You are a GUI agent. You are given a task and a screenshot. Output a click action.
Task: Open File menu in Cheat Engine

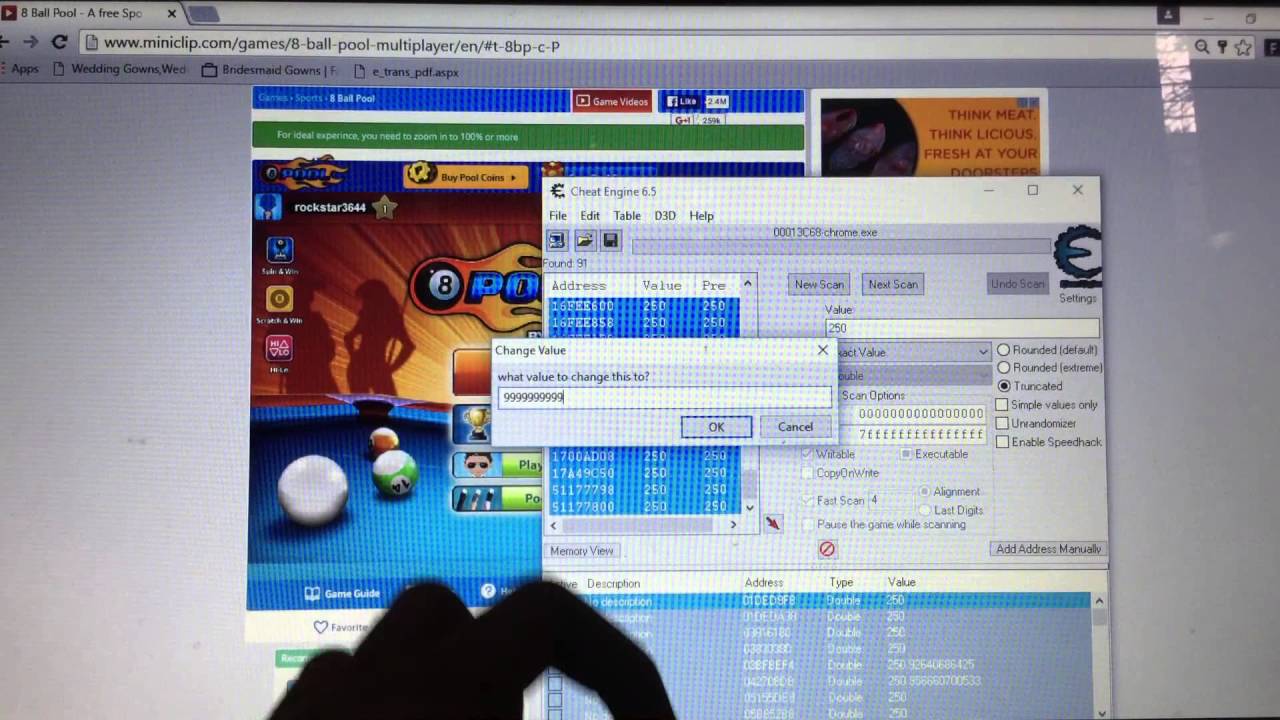pyautogui.click(x=558, y=216)
